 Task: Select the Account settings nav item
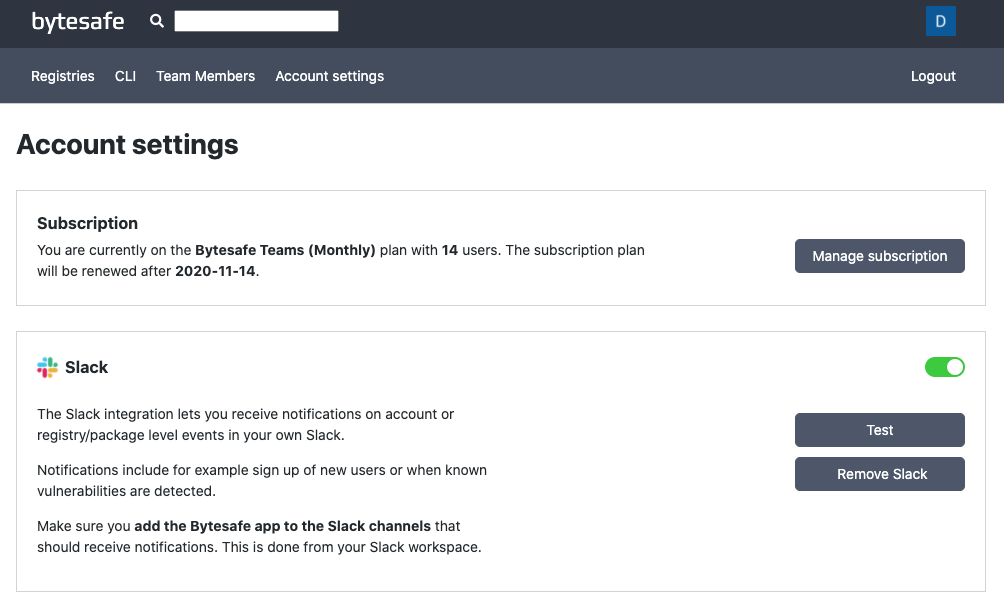click(330, 76)
